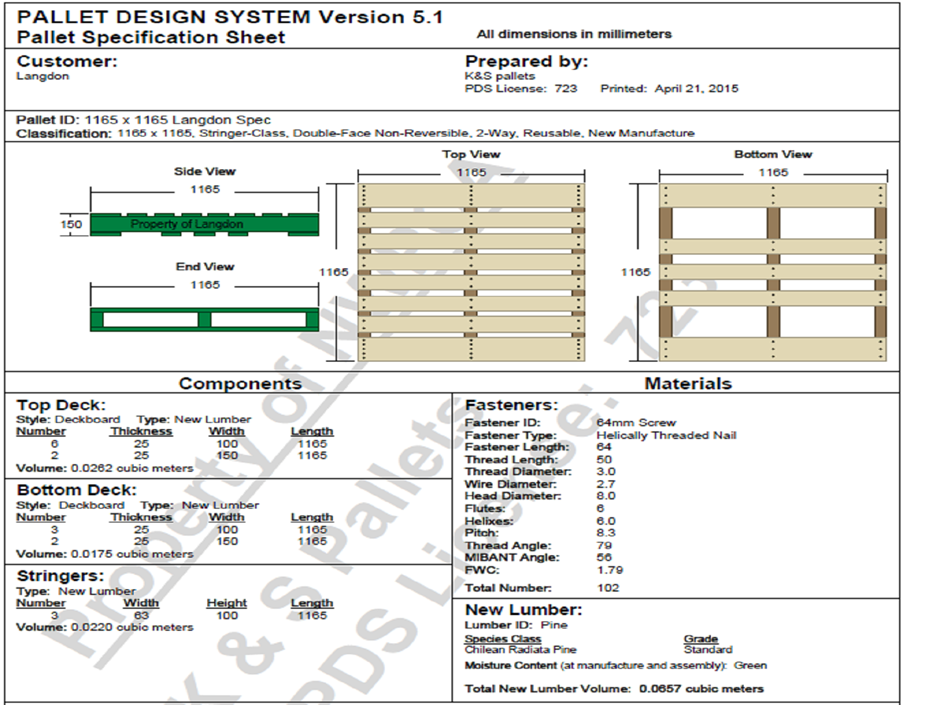
Task: Select the Bottom Deck heading
Action: [76, 491]
